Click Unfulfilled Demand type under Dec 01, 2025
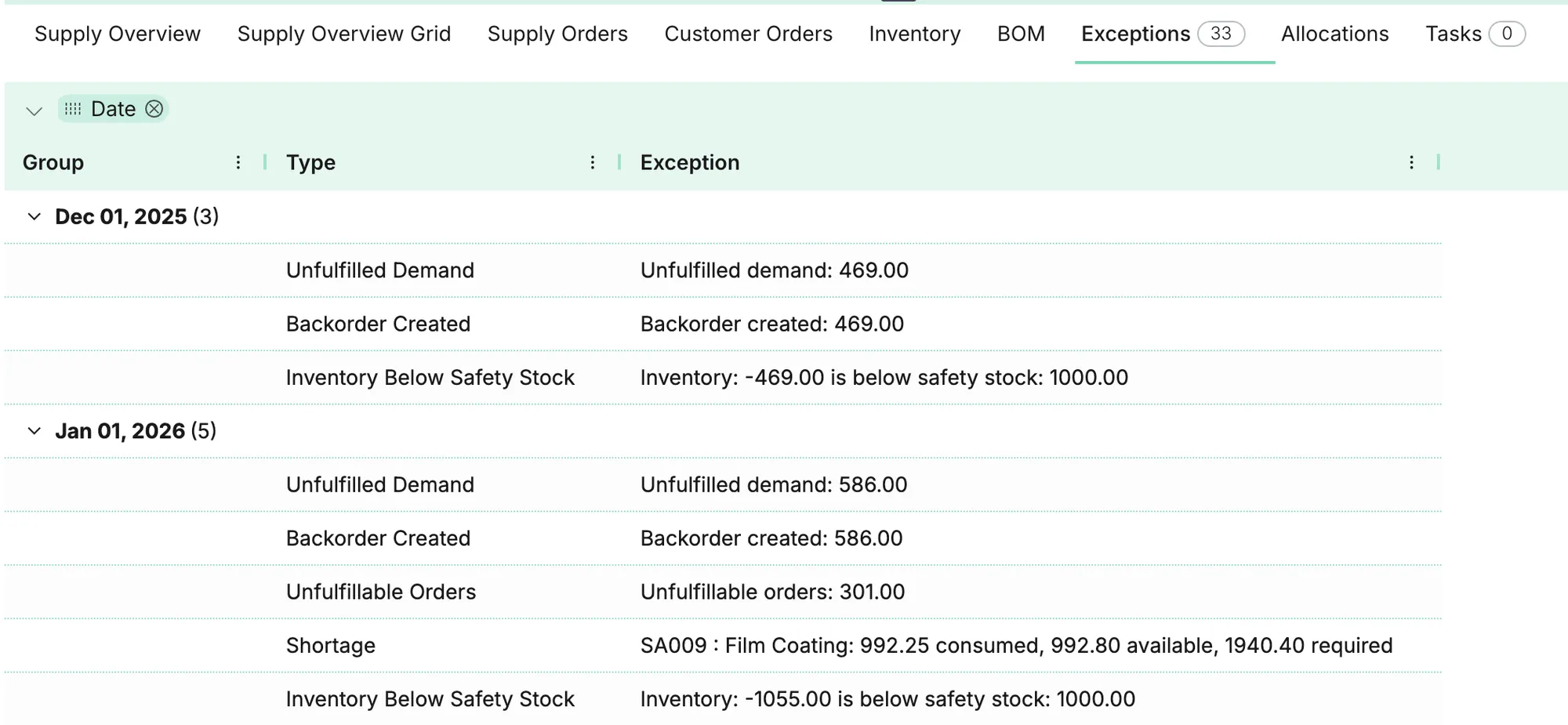 (x=380, y=270)
